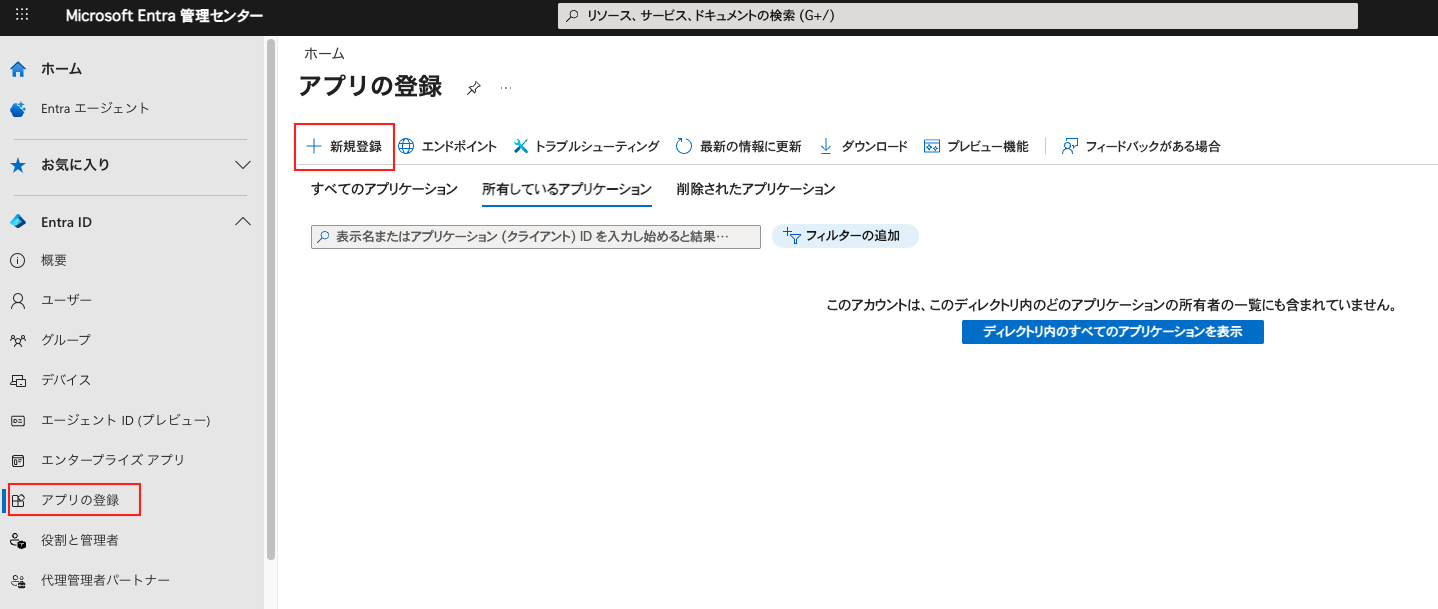Click the エージェント ID (プレビュー) icon
Screen dimensions: 1438x609
point(18,421)
